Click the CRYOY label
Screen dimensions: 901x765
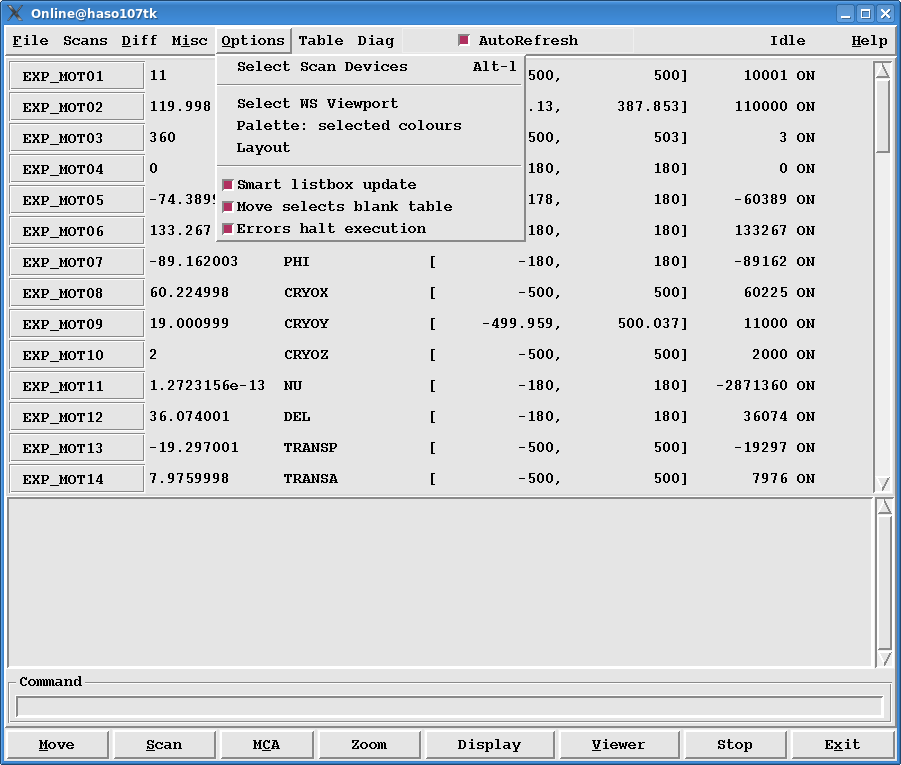pos(306,324)
